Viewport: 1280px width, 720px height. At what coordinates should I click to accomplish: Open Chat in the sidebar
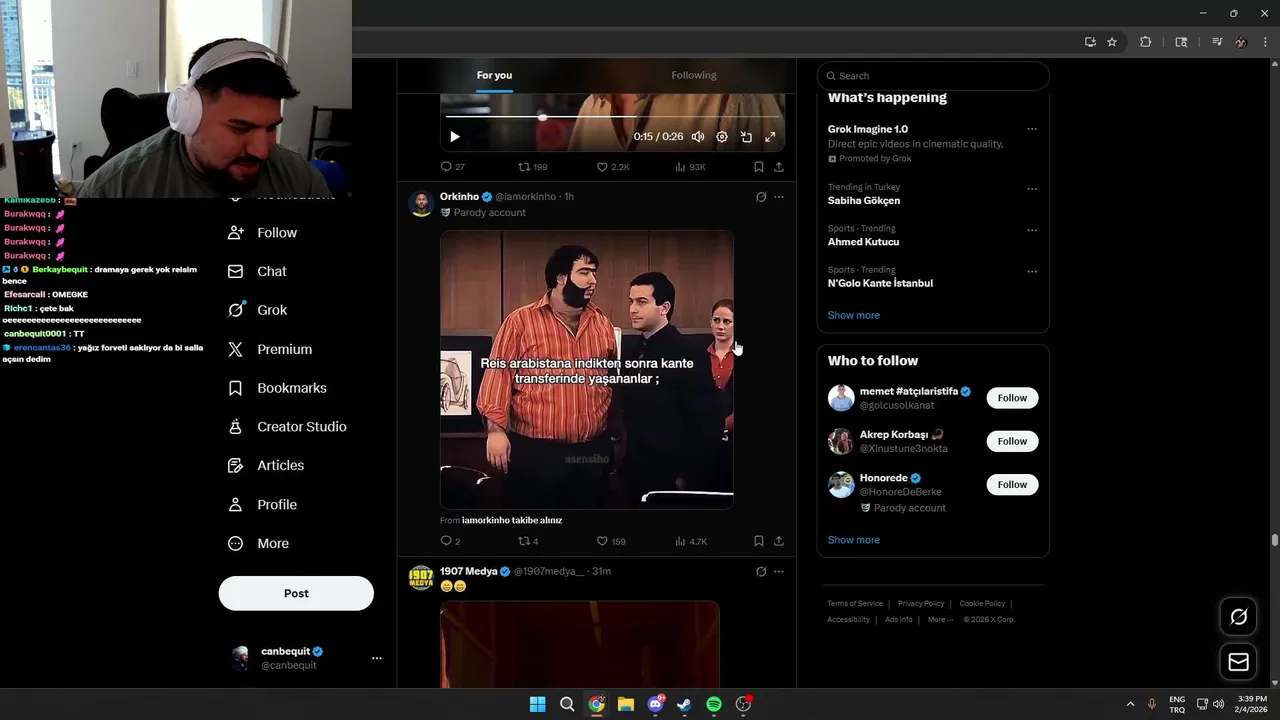click(257, 272)
